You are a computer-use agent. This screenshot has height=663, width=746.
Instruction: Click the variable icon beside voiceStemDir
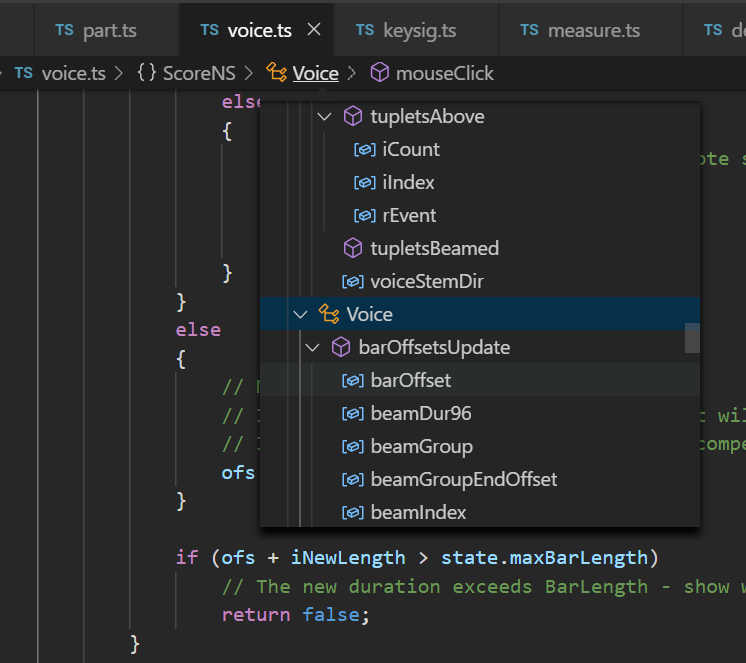click(x=353, y=282)
